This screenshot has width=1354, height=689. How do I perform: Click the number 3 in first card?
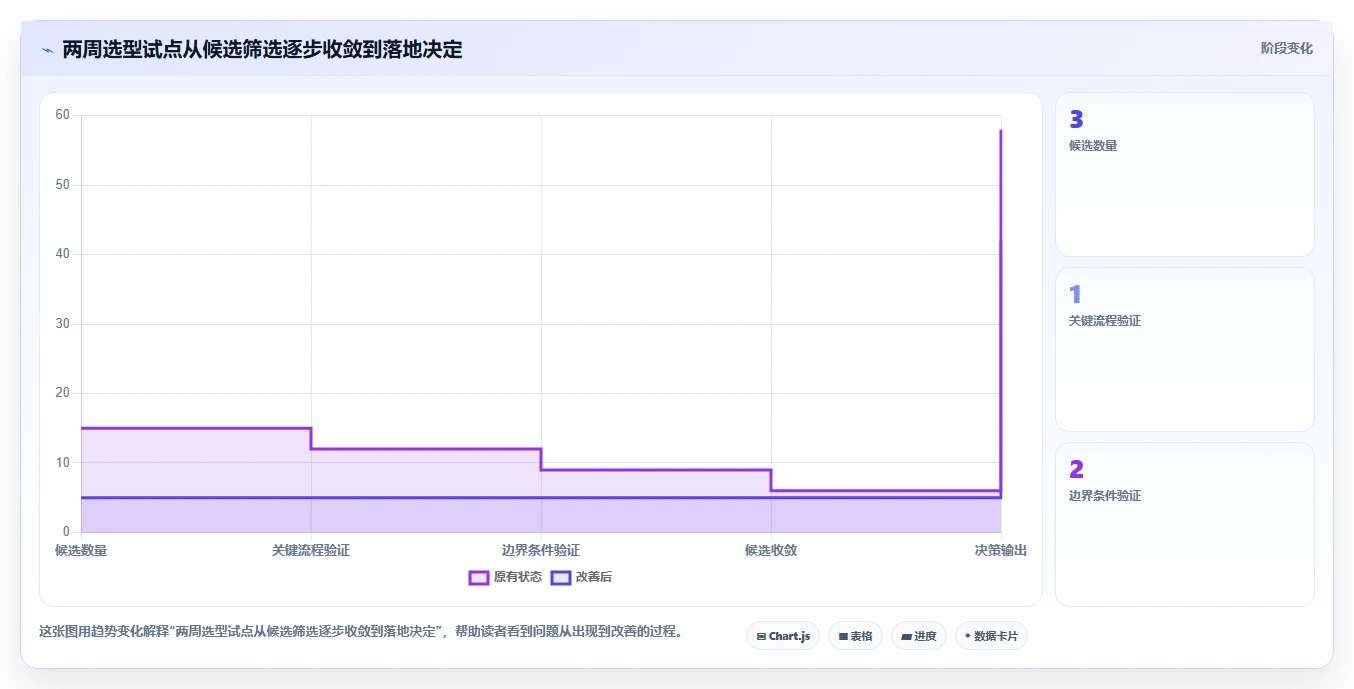pyautogui.click(x=1076, y=120)
